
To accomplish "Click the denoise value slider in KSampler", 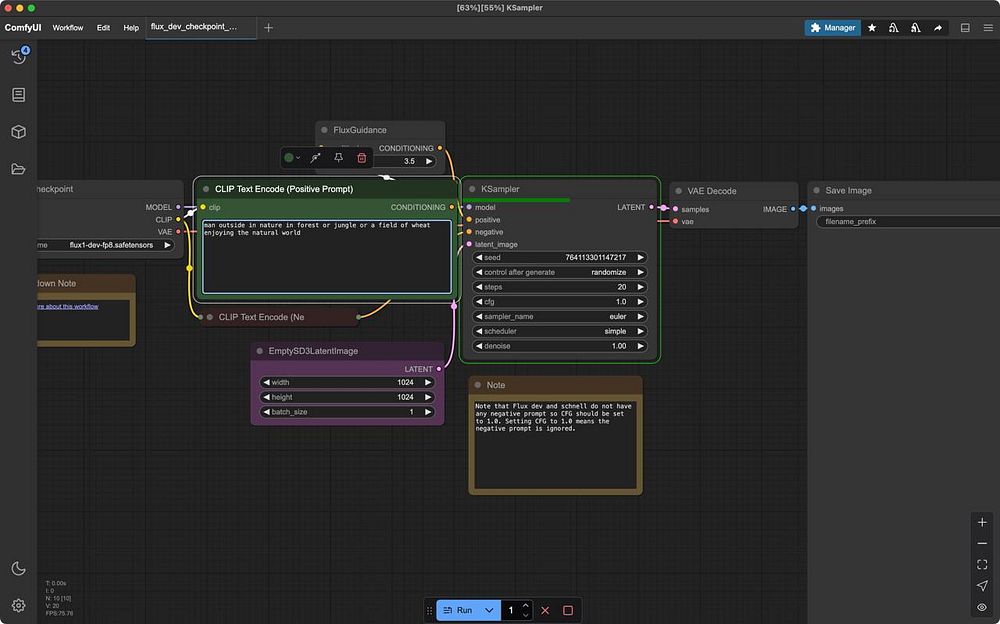I will pyautogui.click(x=560, y=346).
